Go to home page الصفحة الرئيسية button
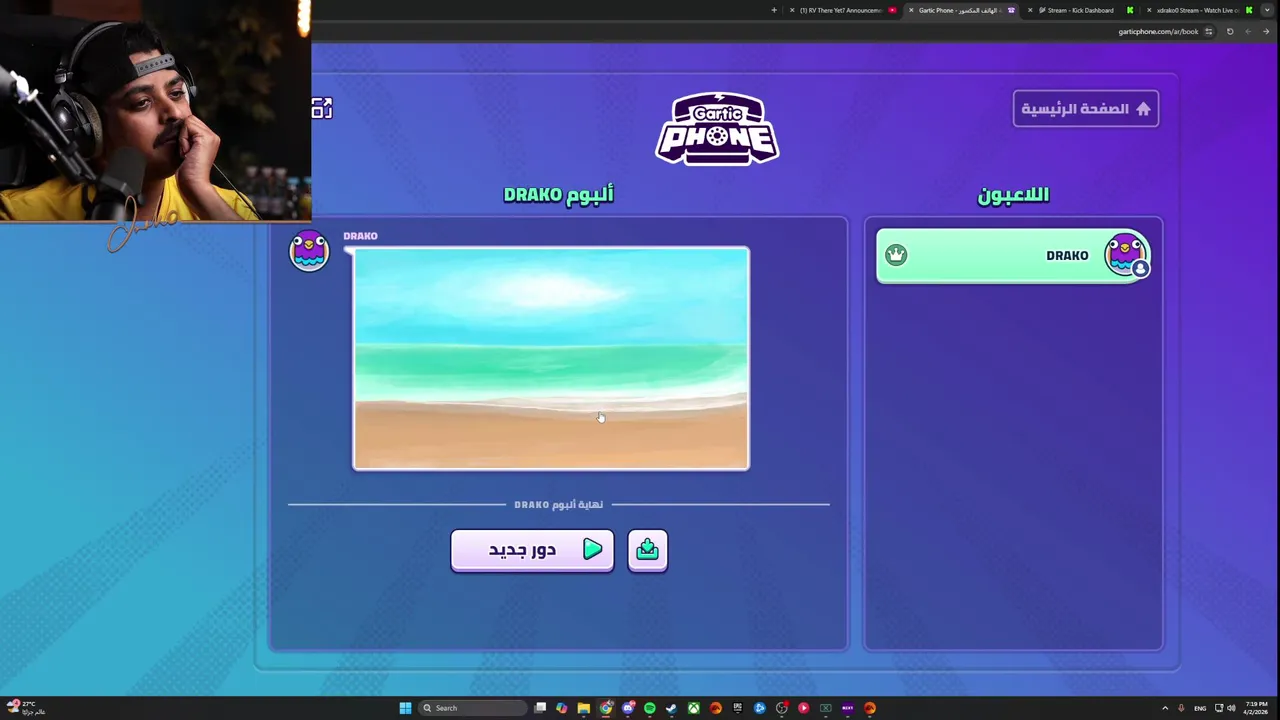Screen dimensions: 1280x720 pos(1086,109)
